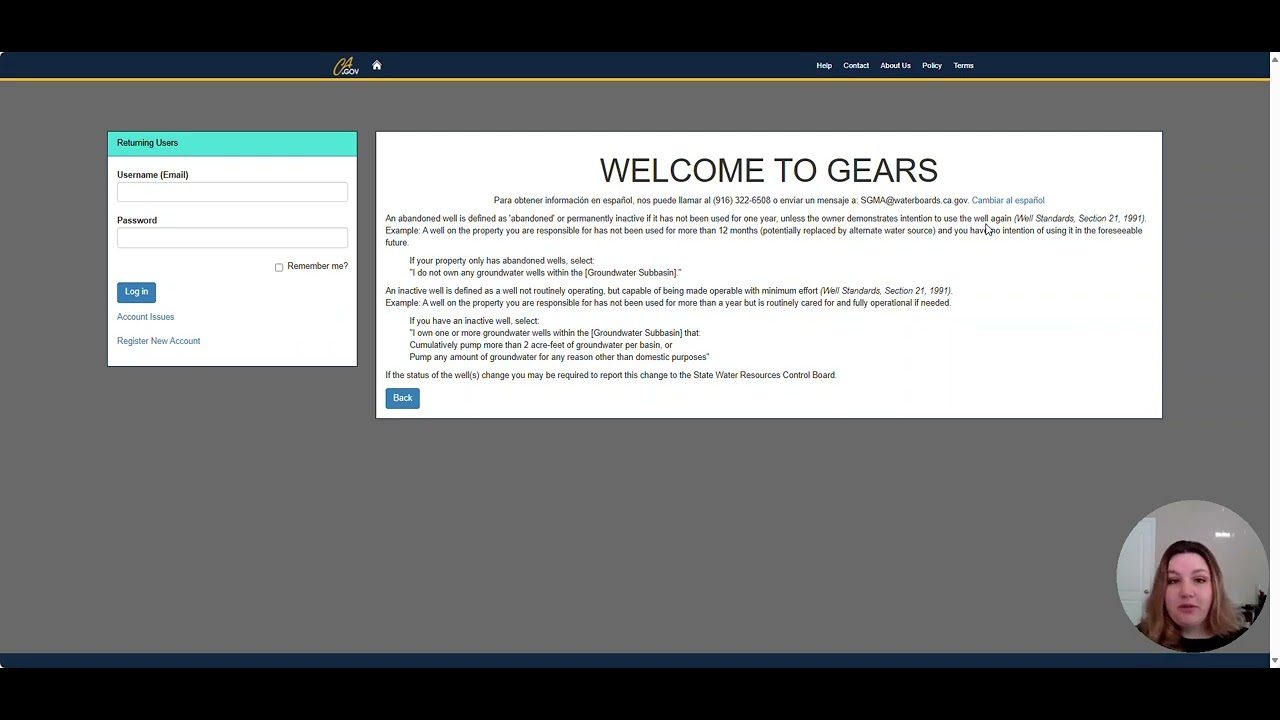Open Register New Account link
Viewport: 1280px width, 720px height.
tap(158, 341)
